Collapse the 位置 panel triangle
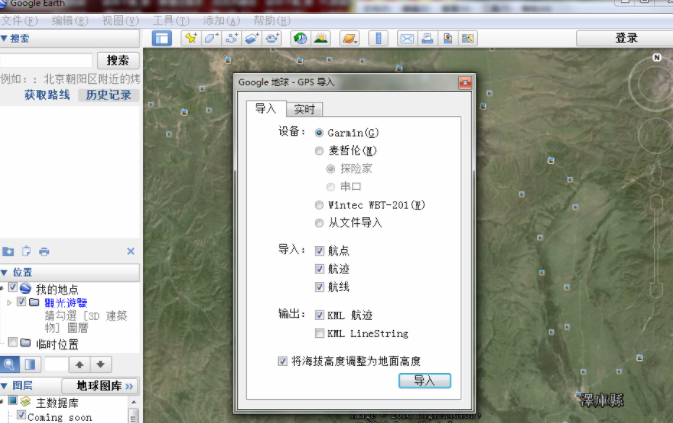The width and height of the screenshot is (673, 423). pyautogui.click(x=4, y=273)
